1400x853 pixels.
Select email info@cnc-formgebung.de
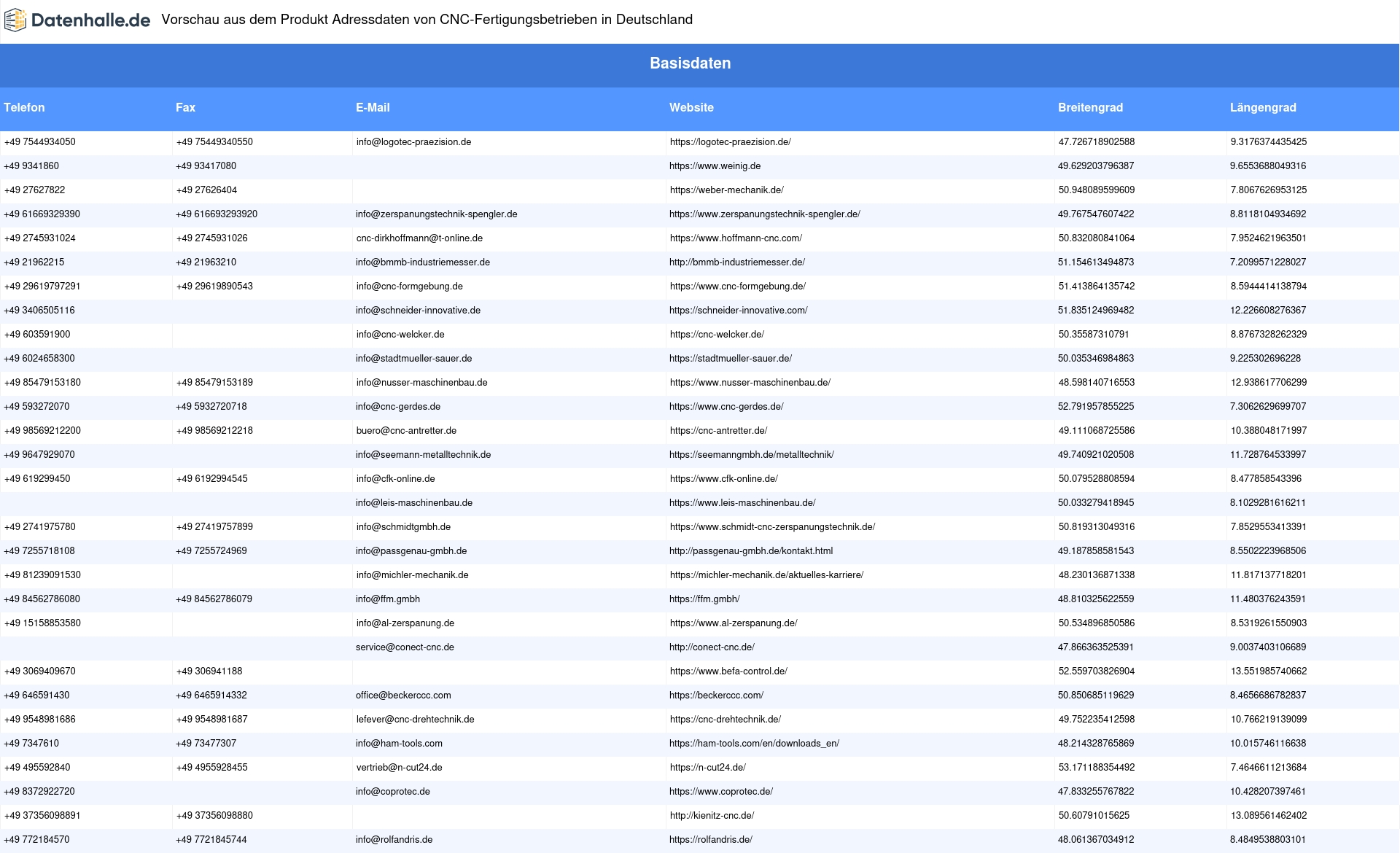point(410,287)
